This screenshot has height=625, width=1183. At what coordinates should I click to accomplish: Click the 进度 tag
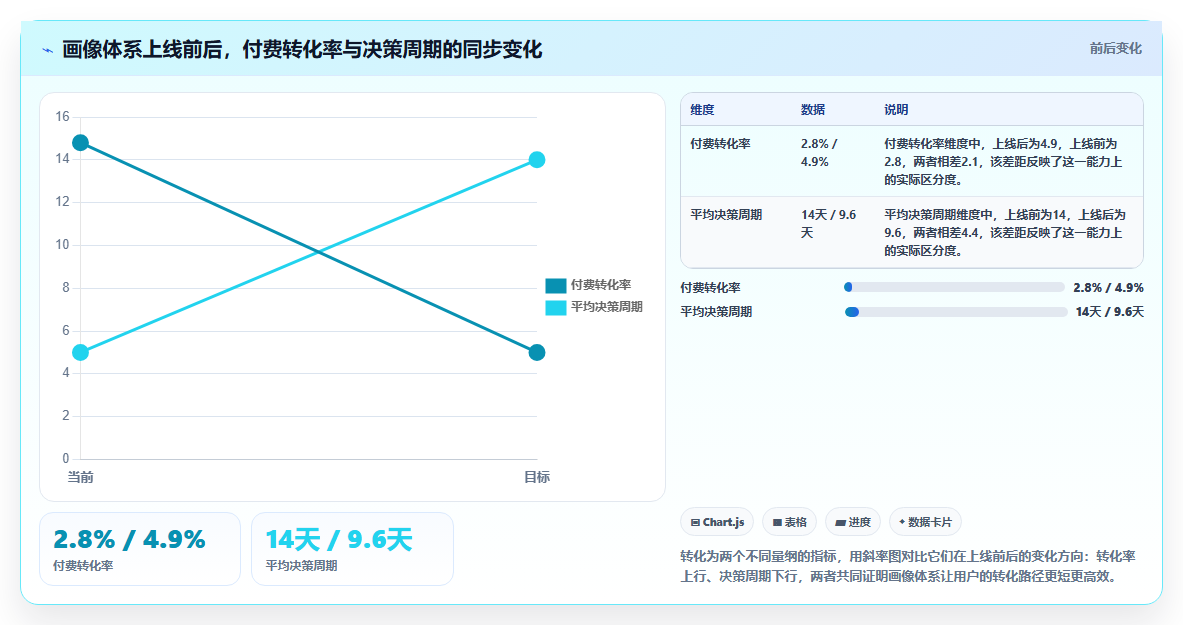point(853,522)
